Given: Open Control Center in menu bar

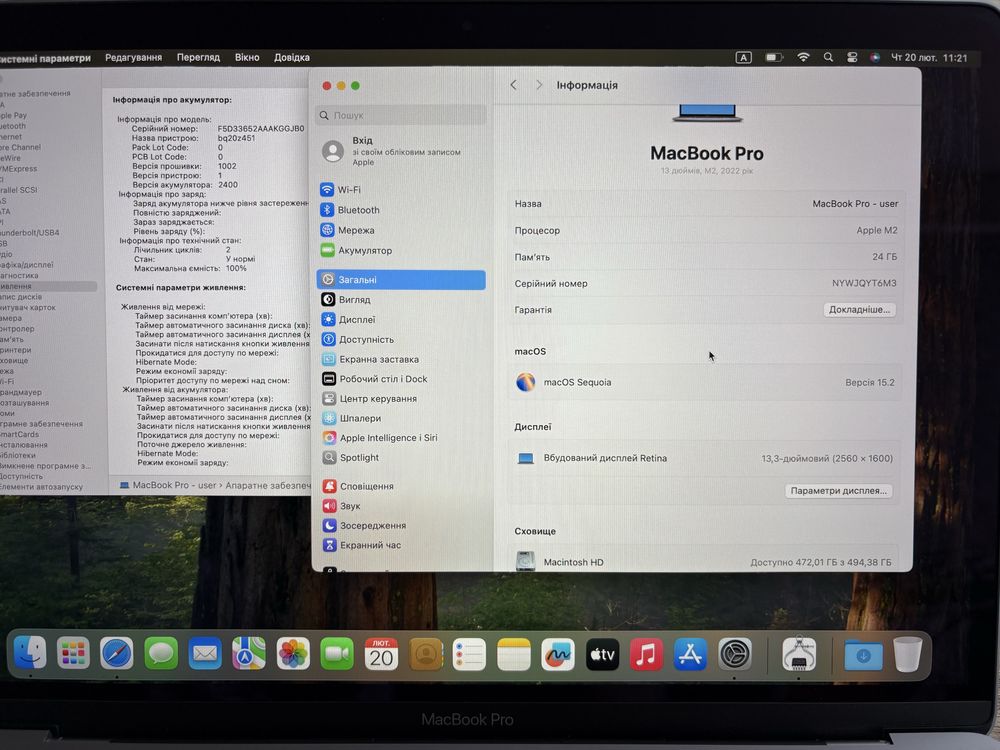Looking at the screenshot, I should [x=852, y=57].
